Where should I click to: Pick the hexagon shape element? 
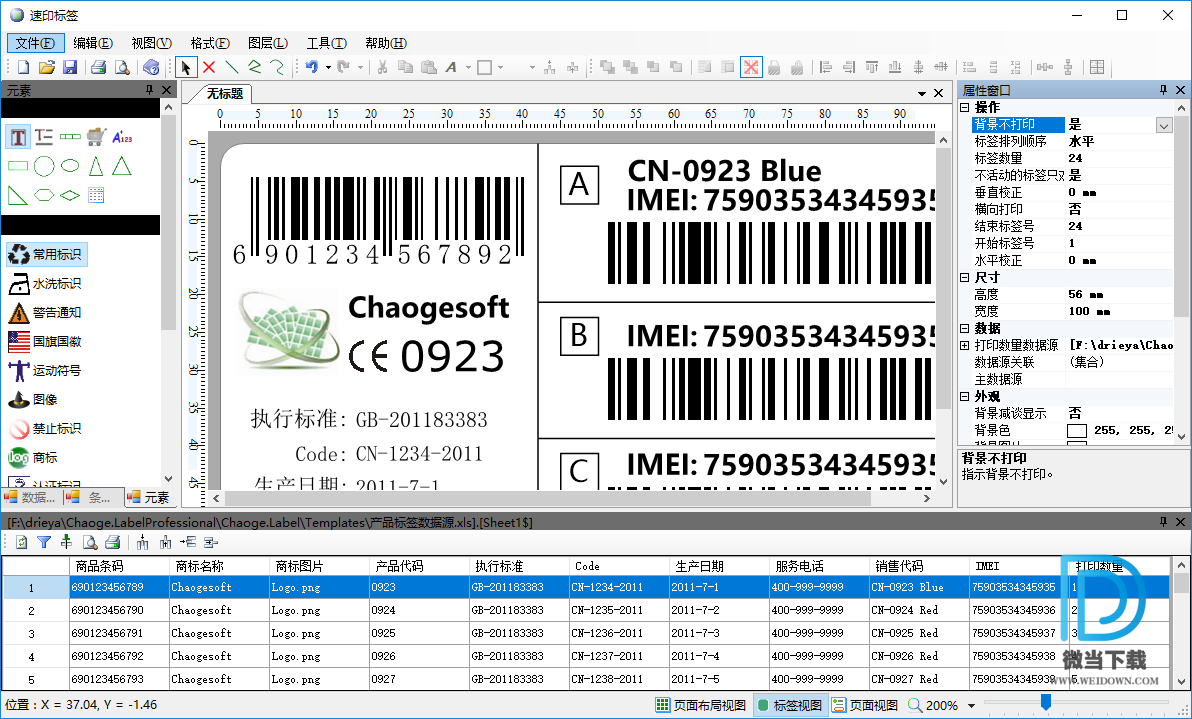(44, 195)
